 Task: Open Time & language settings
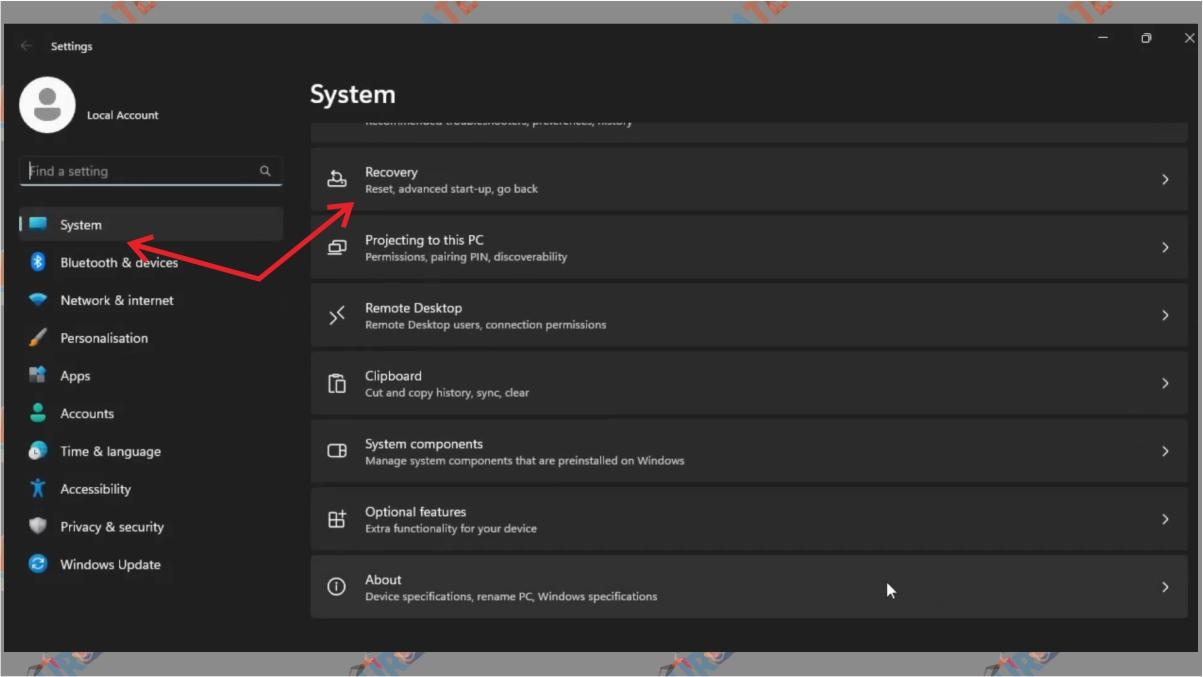click(151, 451)
